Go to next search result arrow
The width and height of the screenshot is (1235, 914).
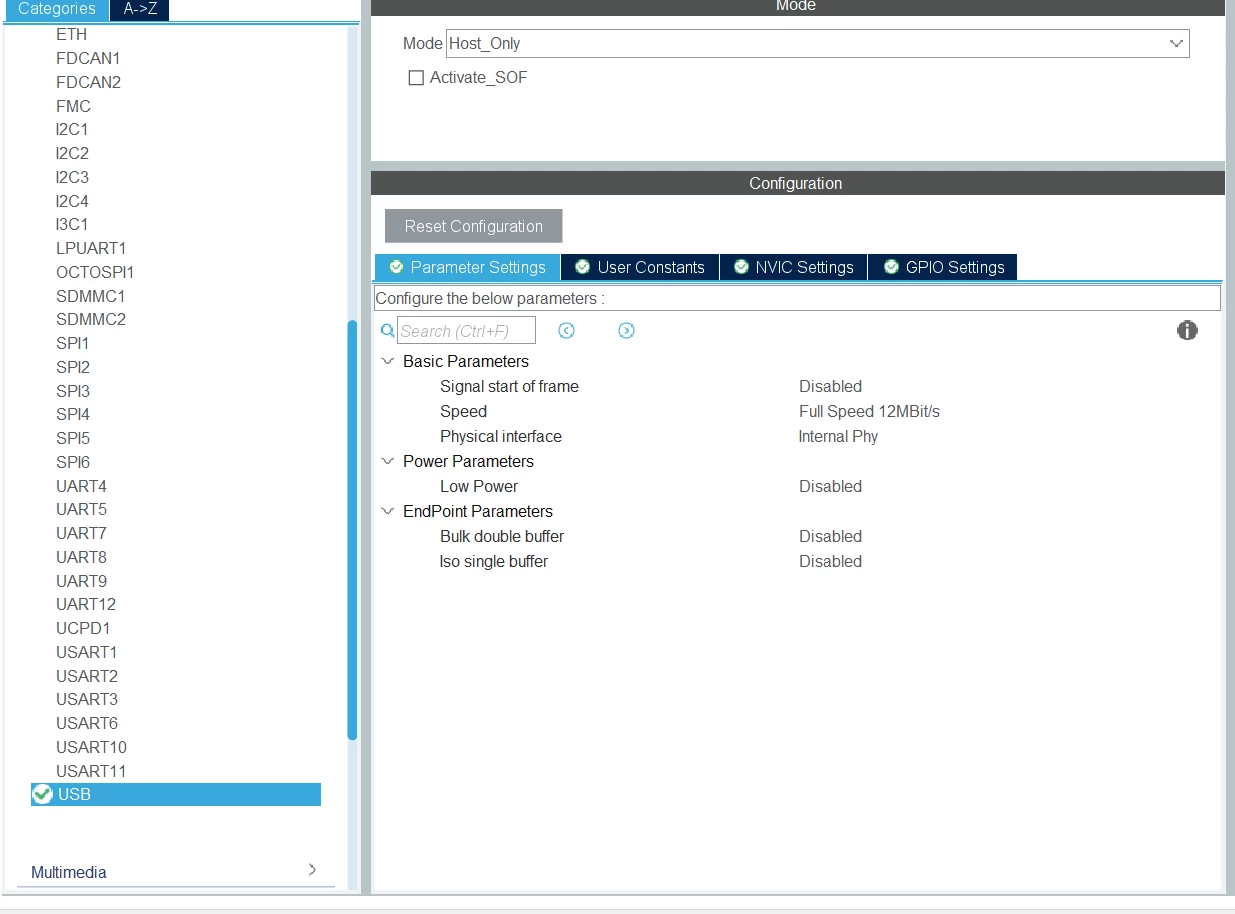pos(626,330)
